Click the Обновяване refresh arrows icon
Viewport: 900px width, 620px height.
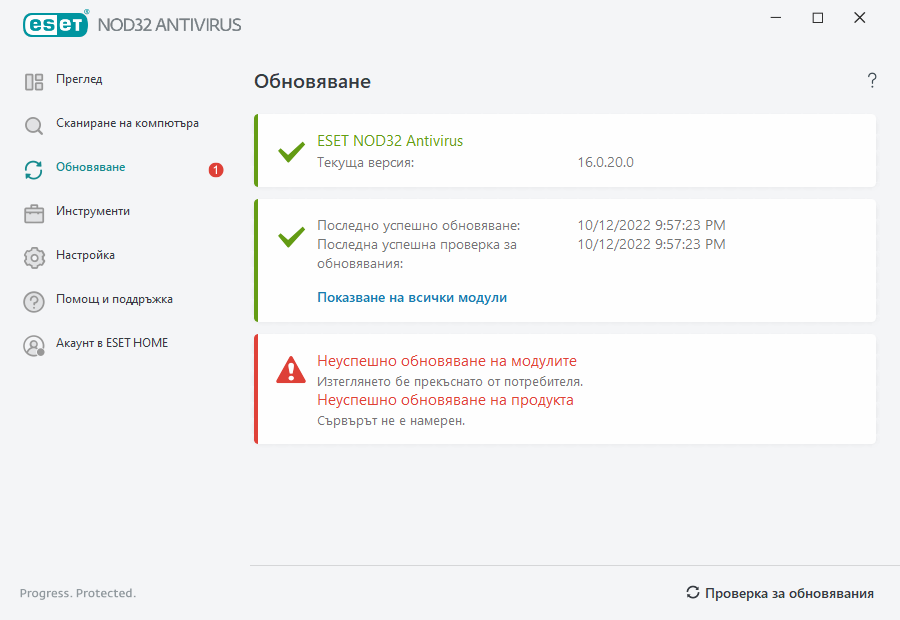pyautogui.click(x=33, y=168)
